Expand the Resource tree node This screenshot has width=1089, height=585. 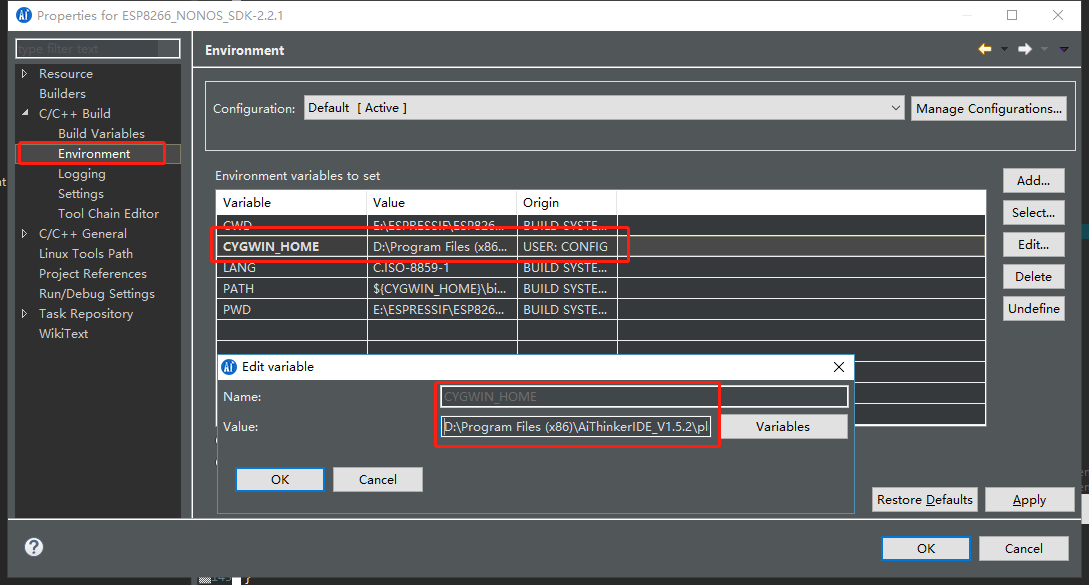(24, 74)
